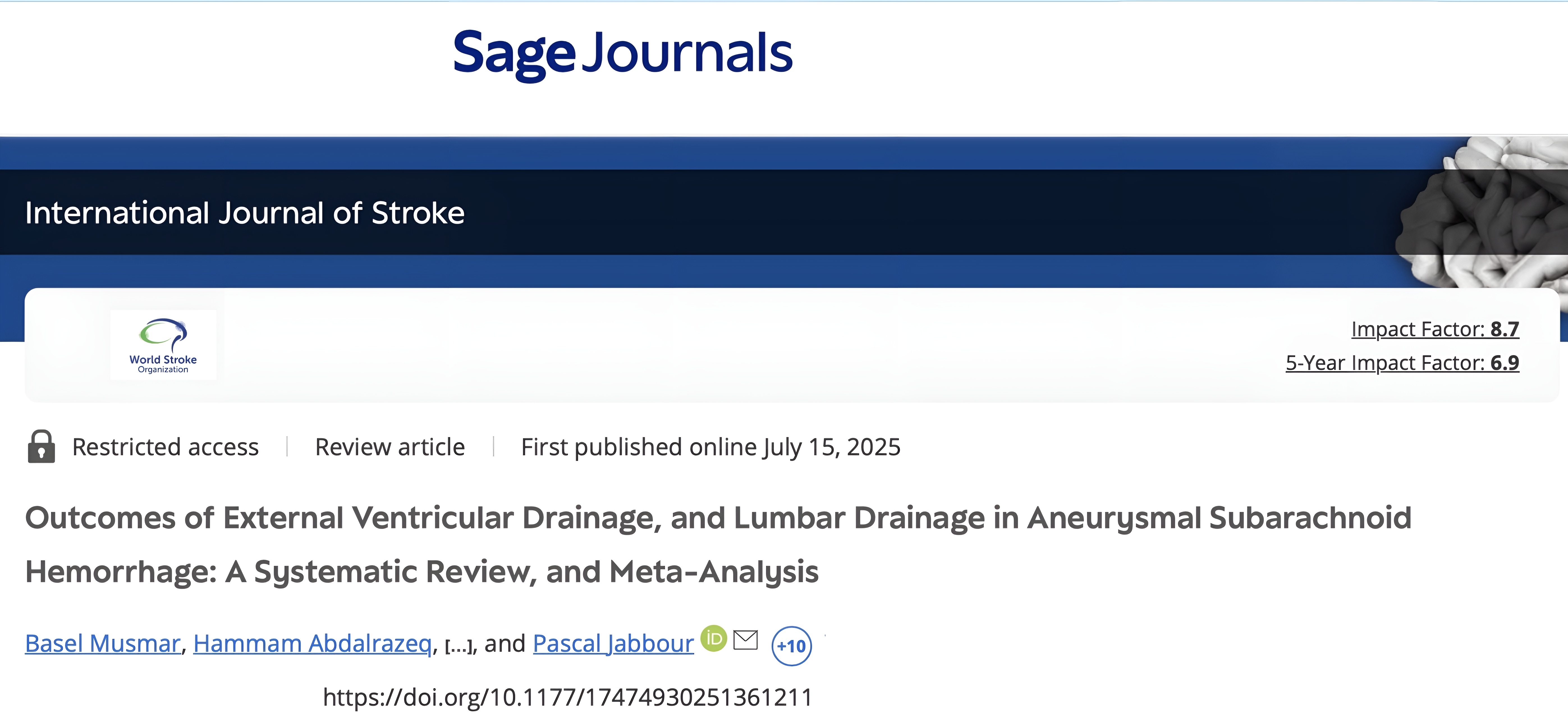Click the 'Restricted access' text
The width and height of the screenshot is (1568, 722).
click(166, 447)
